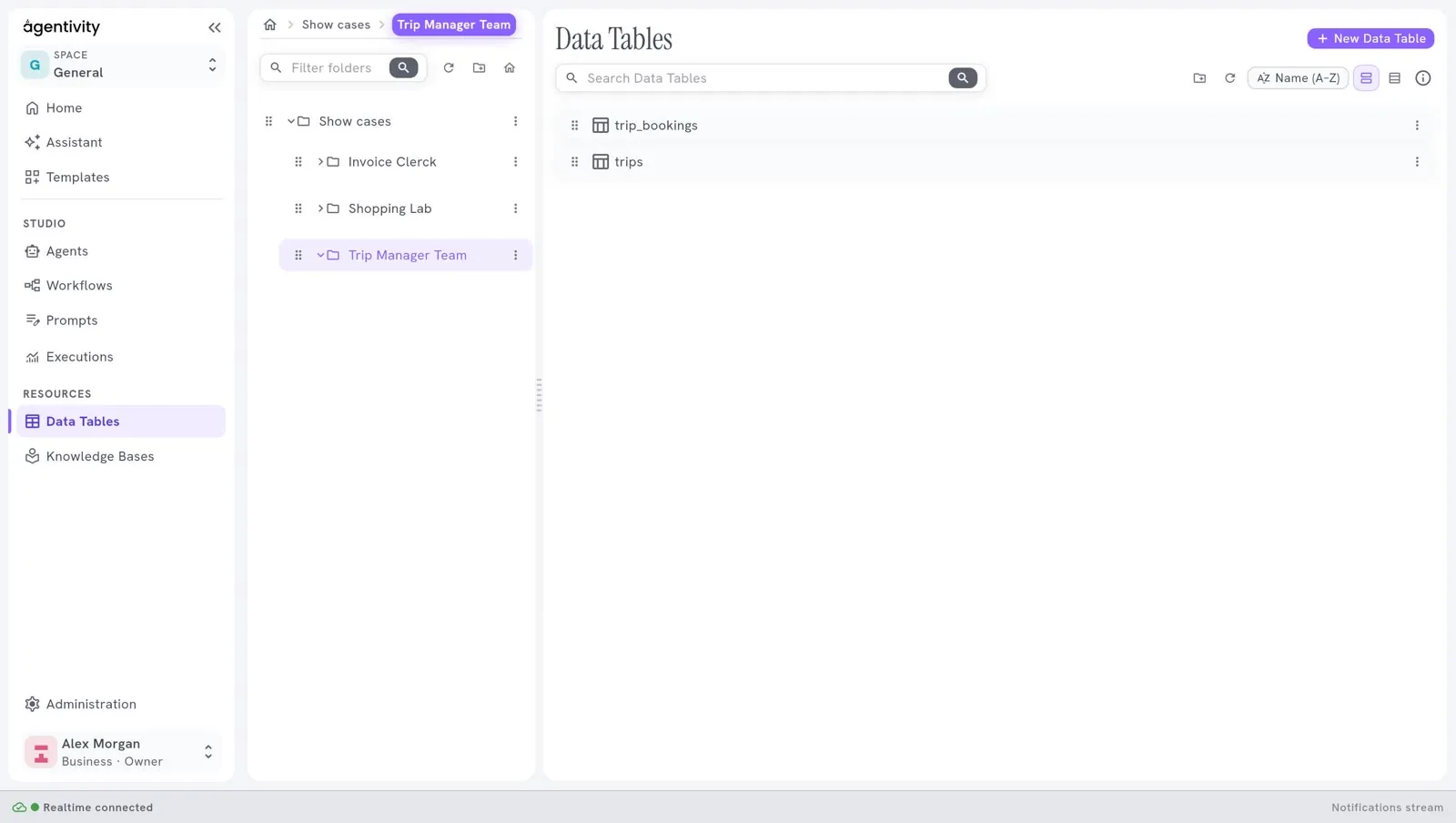This screenshot has height=823, width=1456.
Task: Click Notifications stream in status bar
Action: tap(1387, 808)
